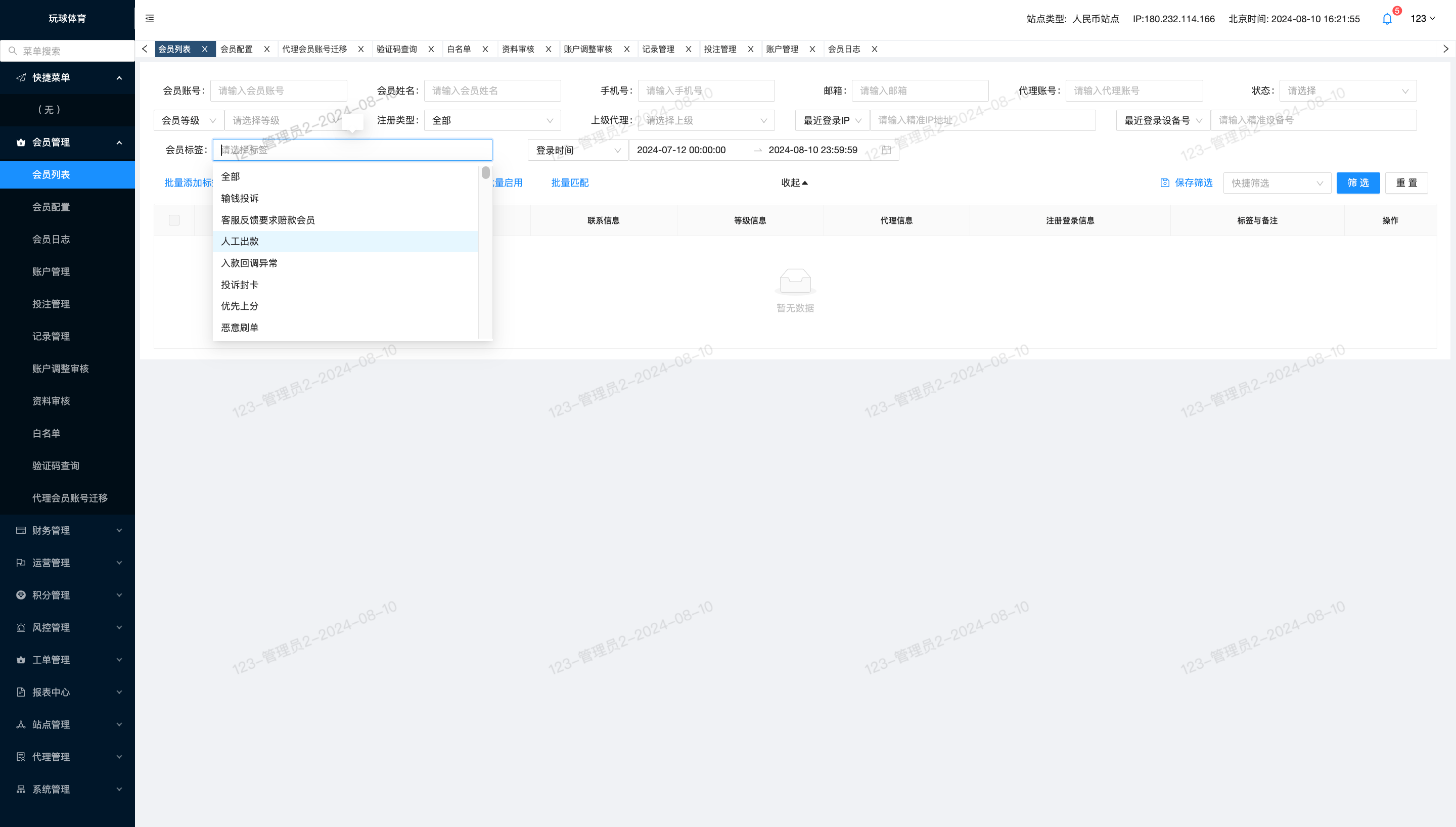Switch to the 记录管理 tab
This screenshot has height=827, width=1456.
coord(658,50)
